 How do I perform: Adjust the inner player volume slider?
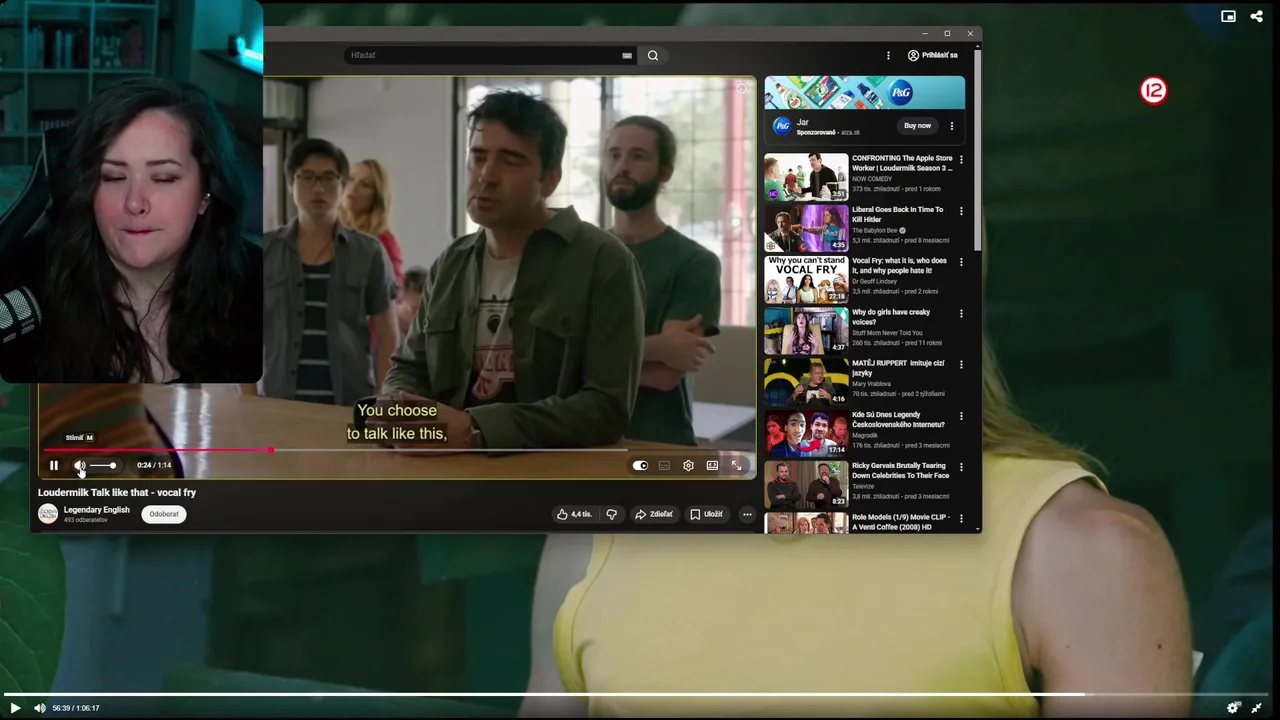(x=103, y=465)
